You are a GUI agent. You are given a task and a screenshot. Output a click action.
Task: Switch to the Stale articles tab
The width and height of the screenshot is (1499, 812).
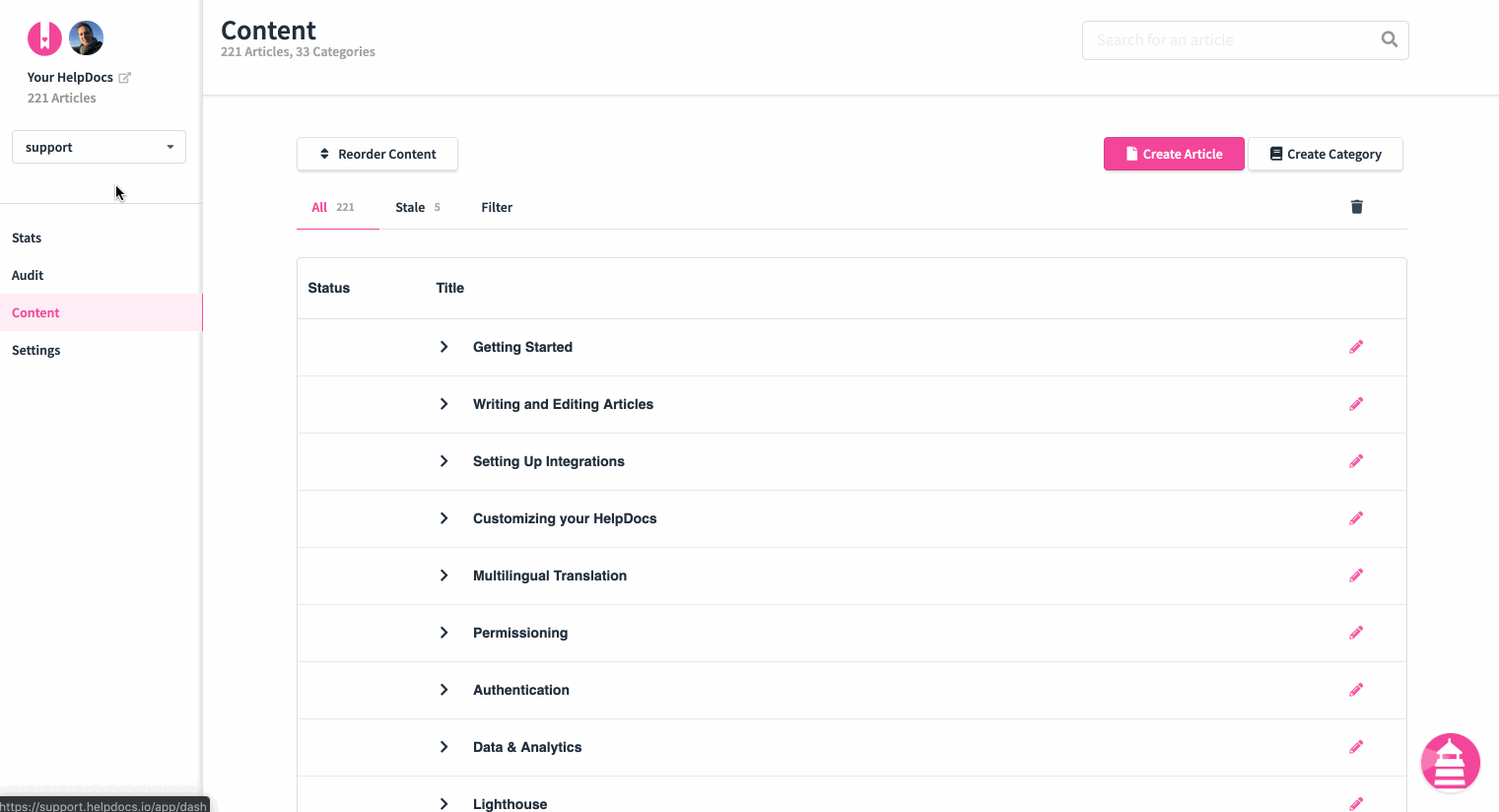pos(418,207)
